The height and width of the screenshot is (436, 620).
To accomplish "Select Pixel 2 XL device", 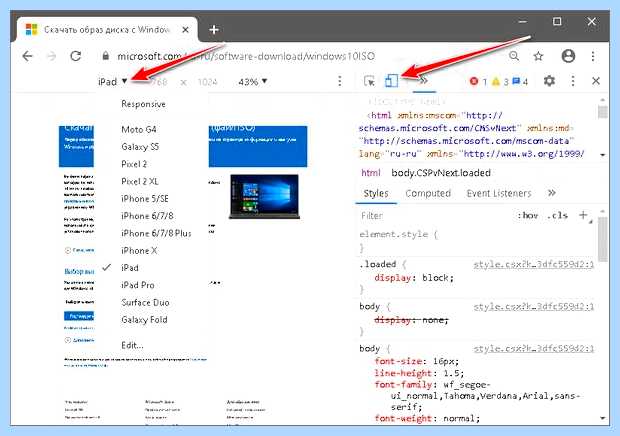I will 140,181.
